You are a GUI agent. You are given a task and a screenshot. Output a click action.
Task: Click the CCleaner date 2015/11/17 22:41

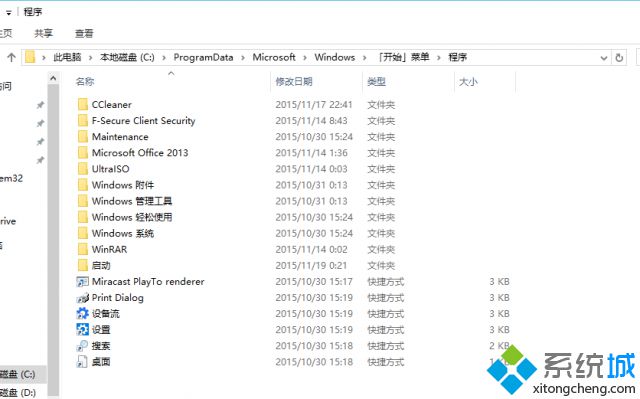[313, 104]
